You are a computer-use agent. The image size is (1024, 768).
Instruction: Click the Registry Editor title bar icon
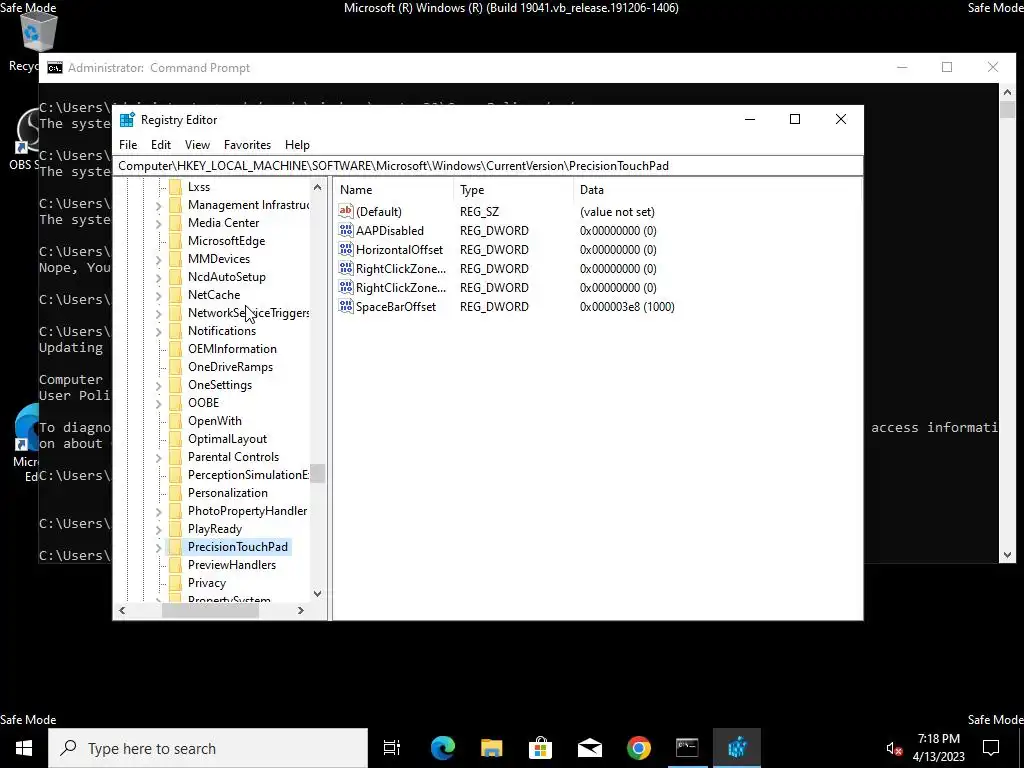pos(127,120)
